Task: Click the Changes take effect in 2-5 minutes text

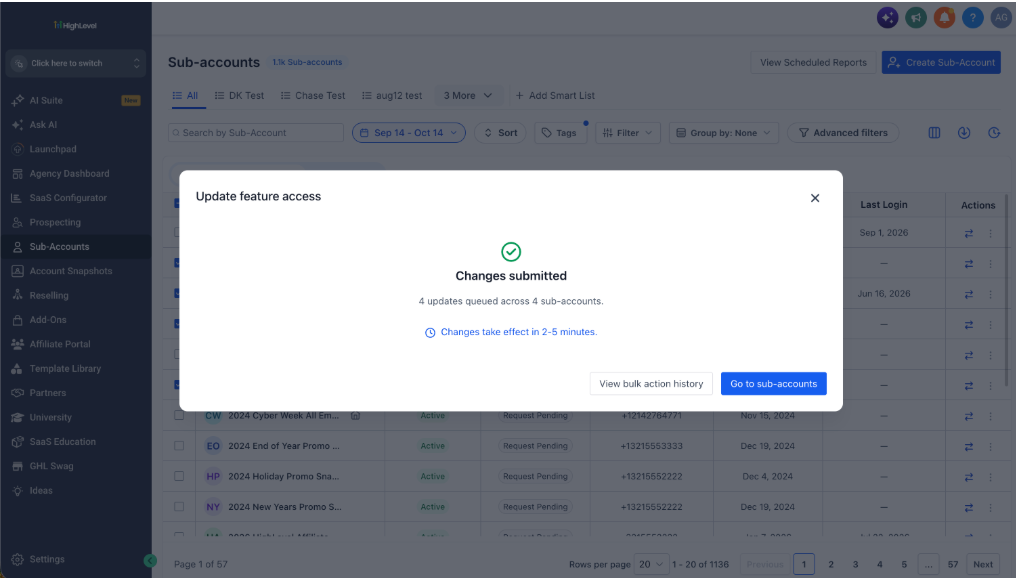Action: point(519,332)
